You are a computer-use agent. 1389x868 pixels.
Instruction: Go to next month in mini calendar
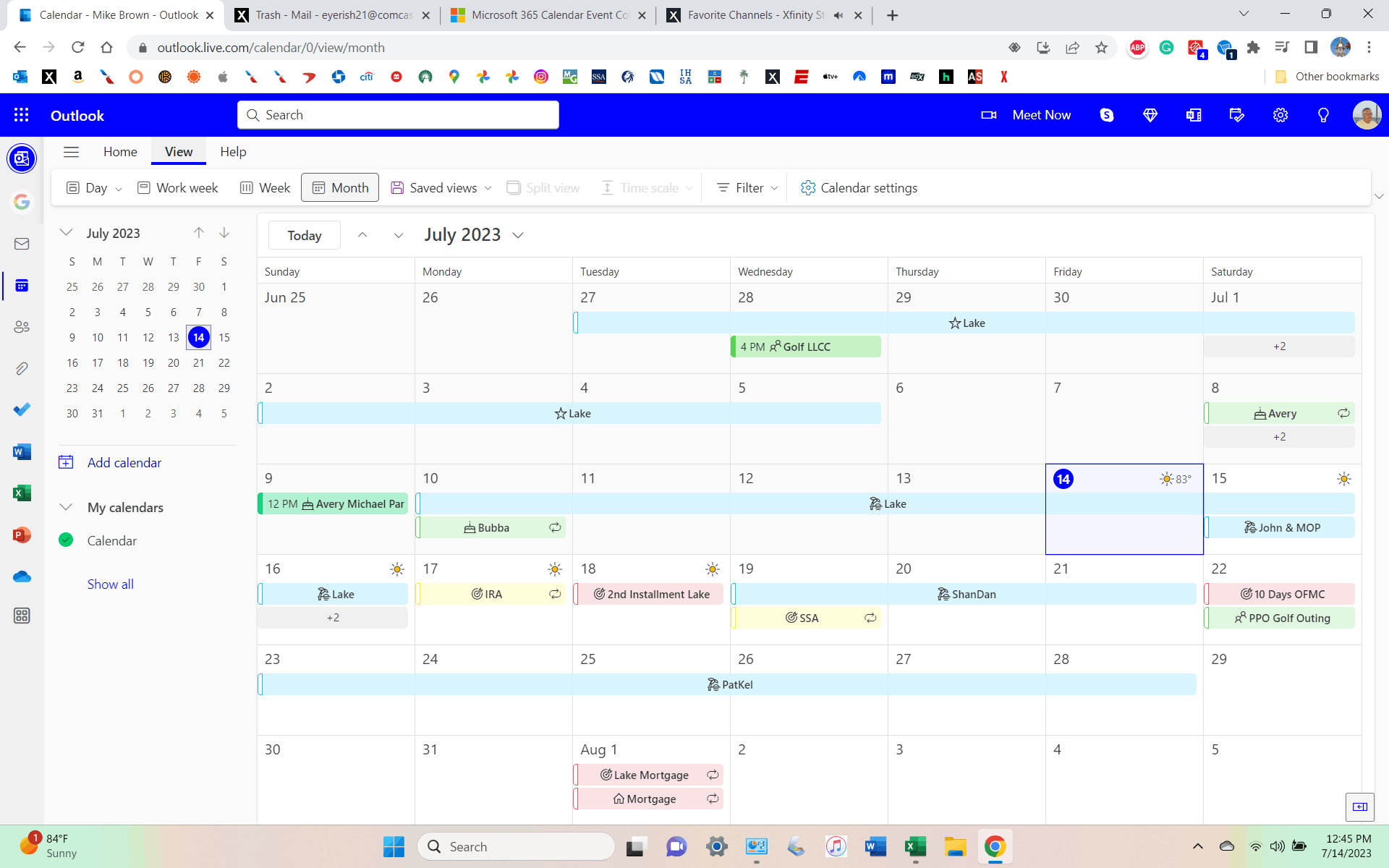[224, 233]
